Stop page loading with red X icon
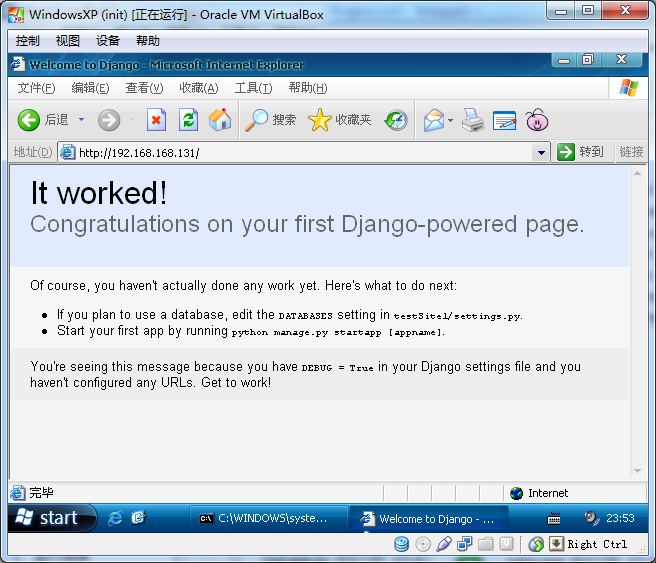The width and height of the screenshot is (656, 563). click(x=156, y=120)
